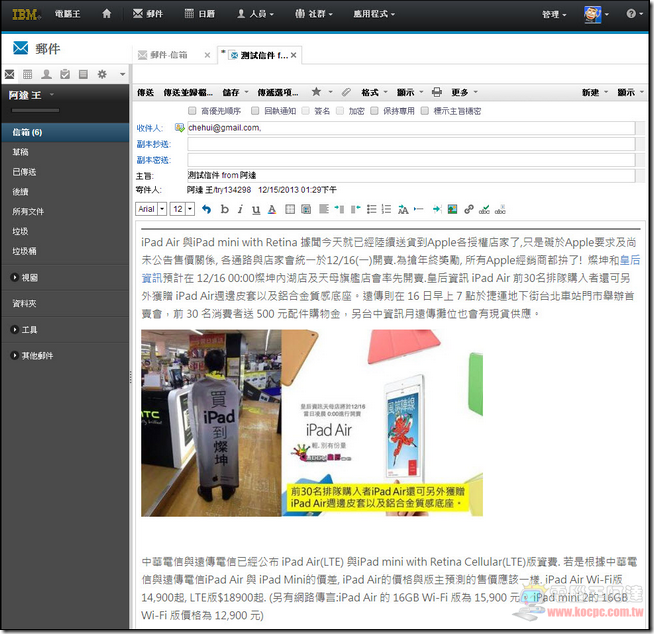654x634 pixels.
Task: Click the insert link chain icon
Action: pos(469,209)
